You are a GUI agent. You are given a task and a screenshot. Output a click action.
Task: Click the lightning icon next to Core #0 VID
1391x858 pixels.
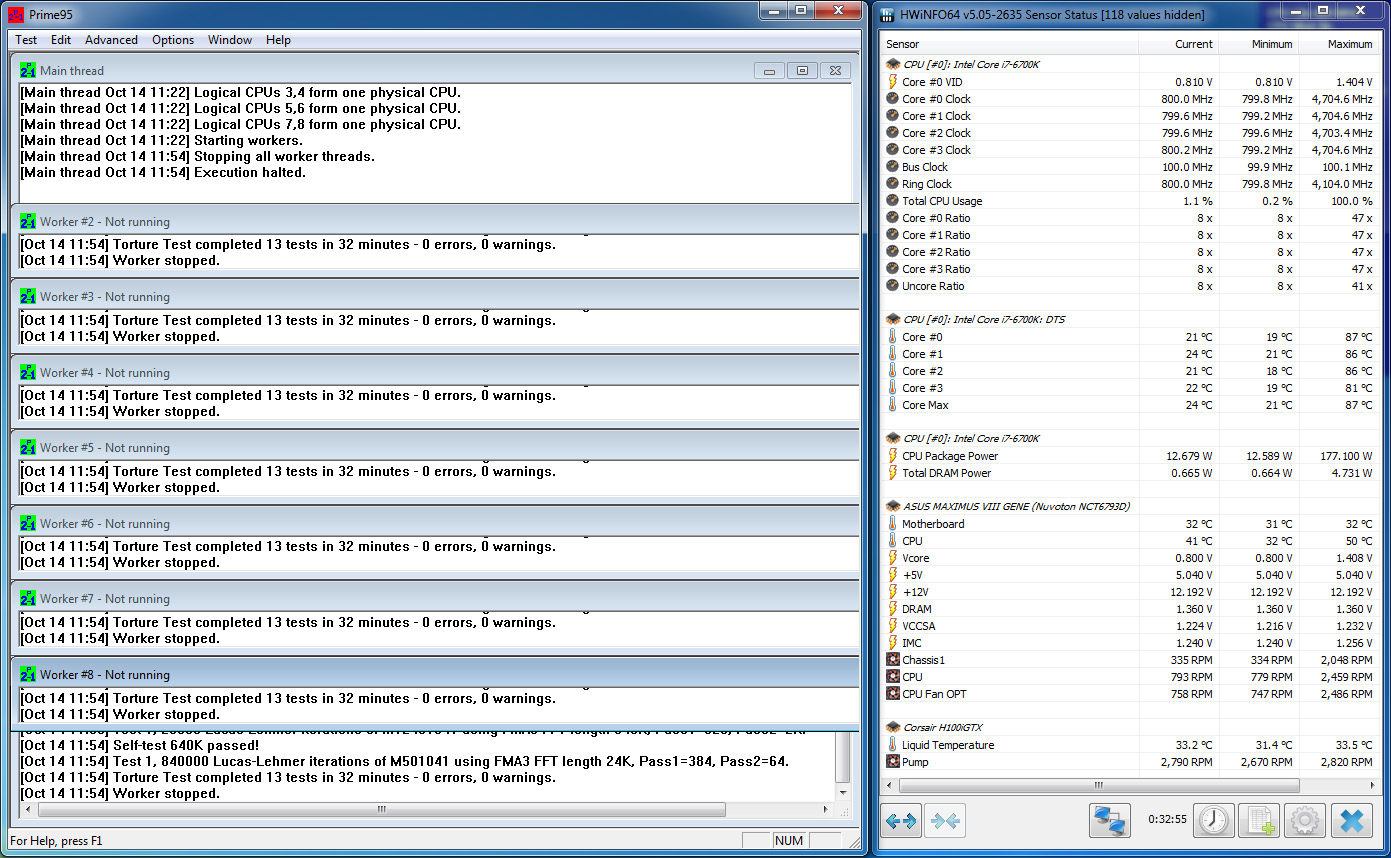coord(893,82)
